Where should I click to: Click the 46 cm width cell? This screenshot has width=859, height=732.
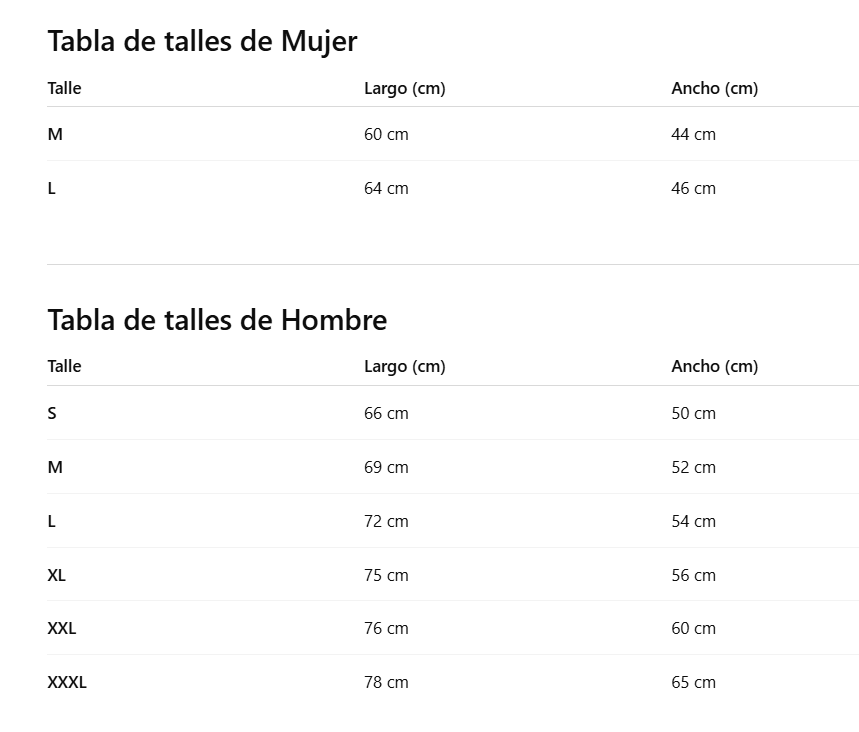tap(693, 188)
